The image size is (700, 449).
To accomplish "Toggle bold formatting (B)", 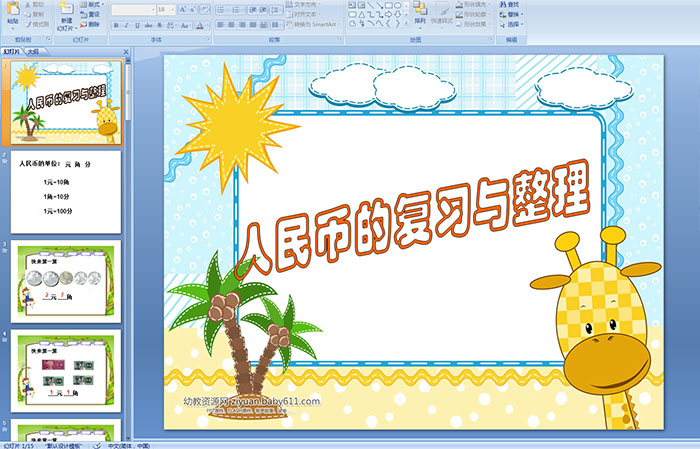I will tap(116, 26).
